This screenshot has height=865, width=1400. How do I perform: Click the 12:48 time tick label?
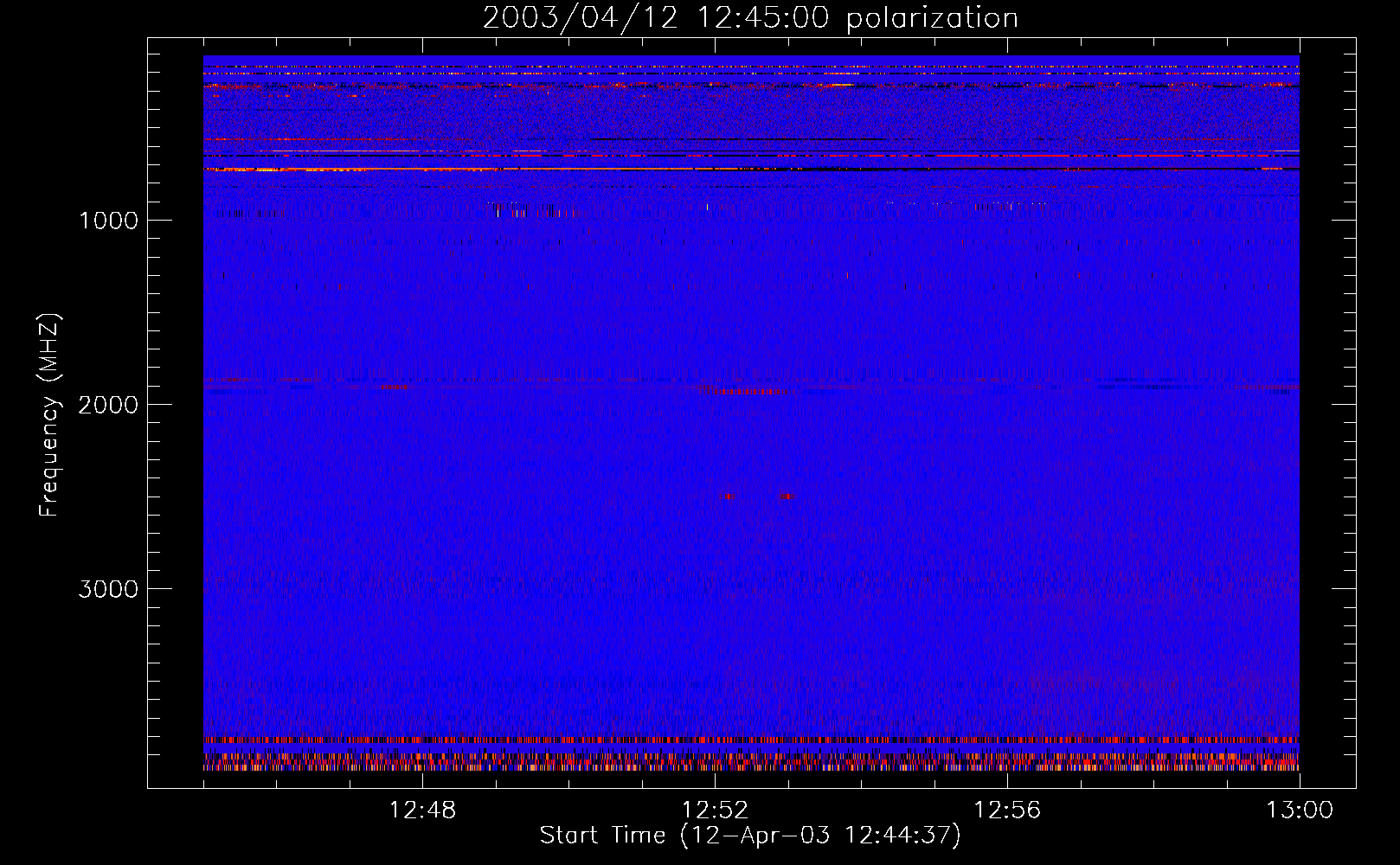pos(422,811)
